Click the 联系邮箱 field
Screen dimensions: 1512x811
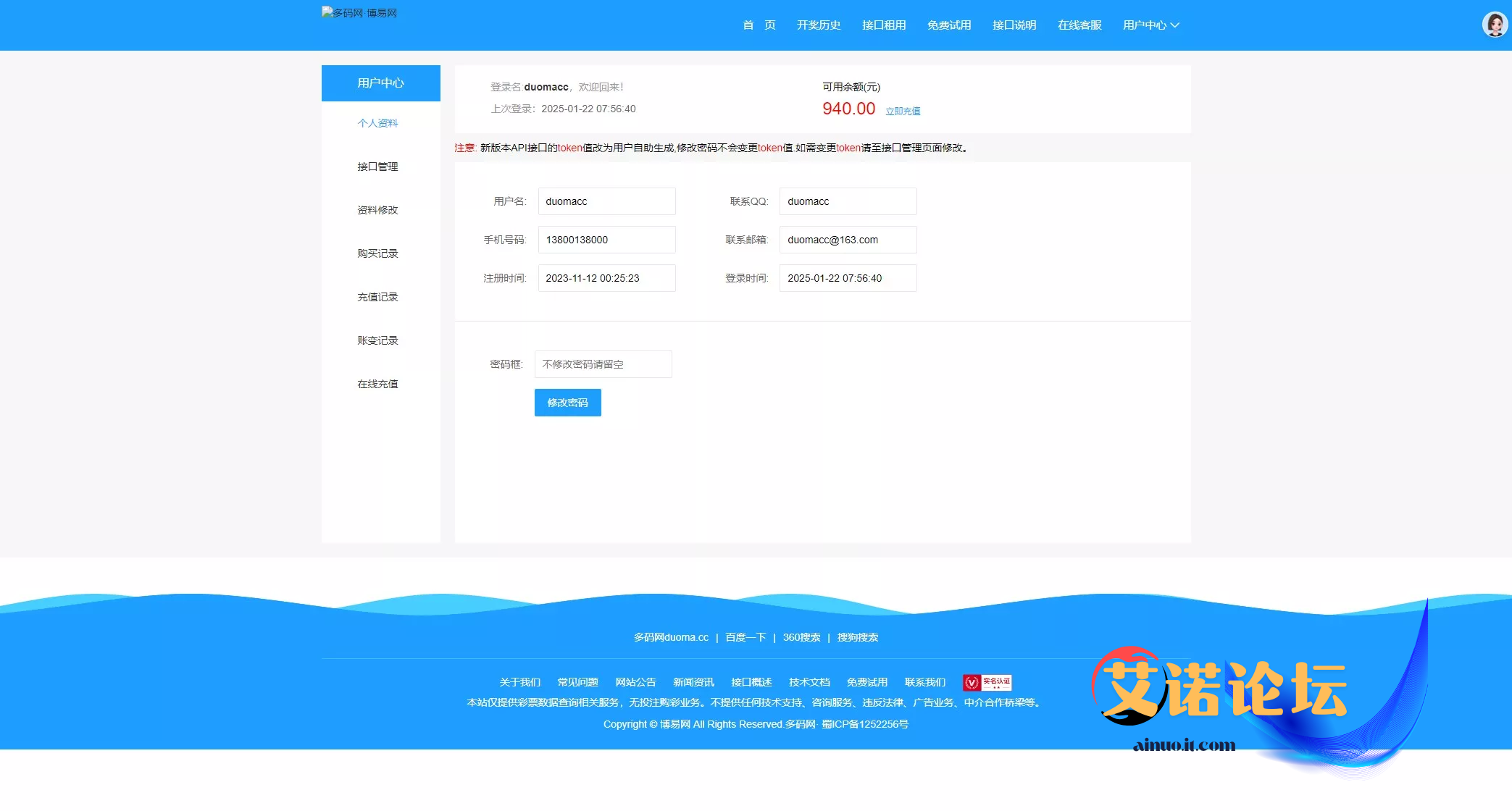848,240
